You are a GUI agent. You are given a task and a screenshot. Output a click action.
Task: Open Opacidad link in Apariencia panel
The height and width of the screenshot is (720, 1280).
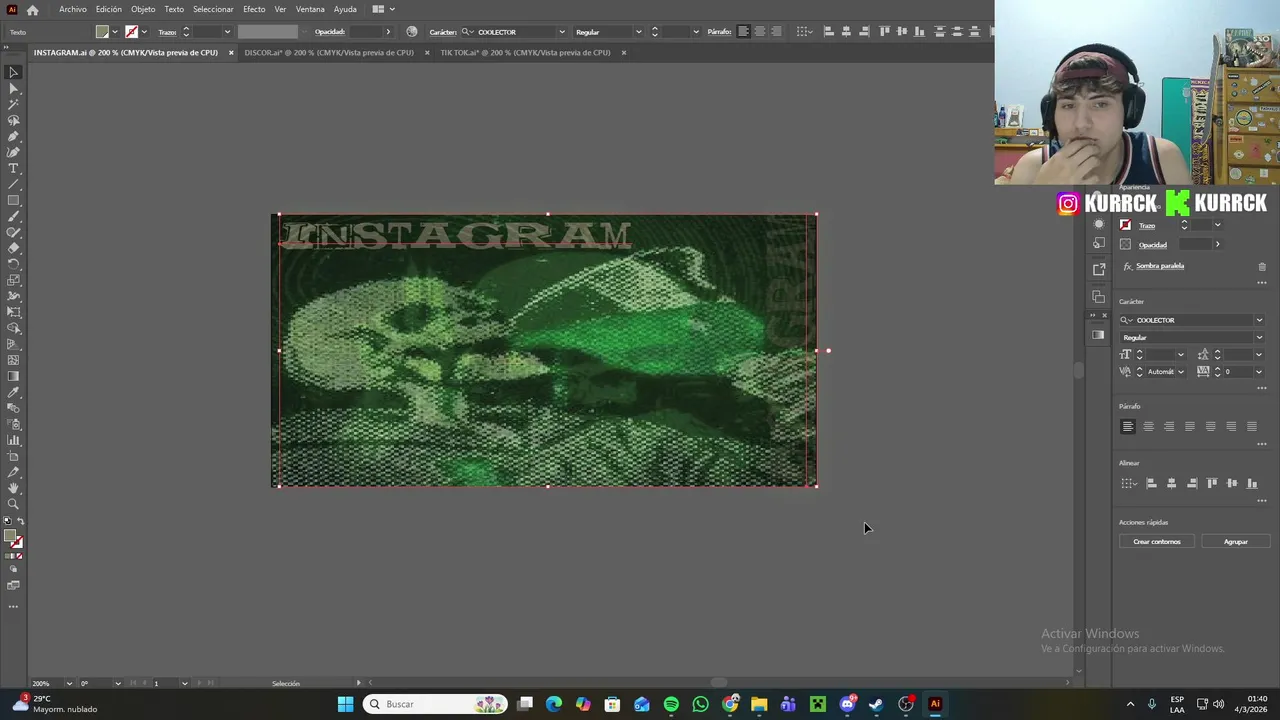click(1153, 245)
